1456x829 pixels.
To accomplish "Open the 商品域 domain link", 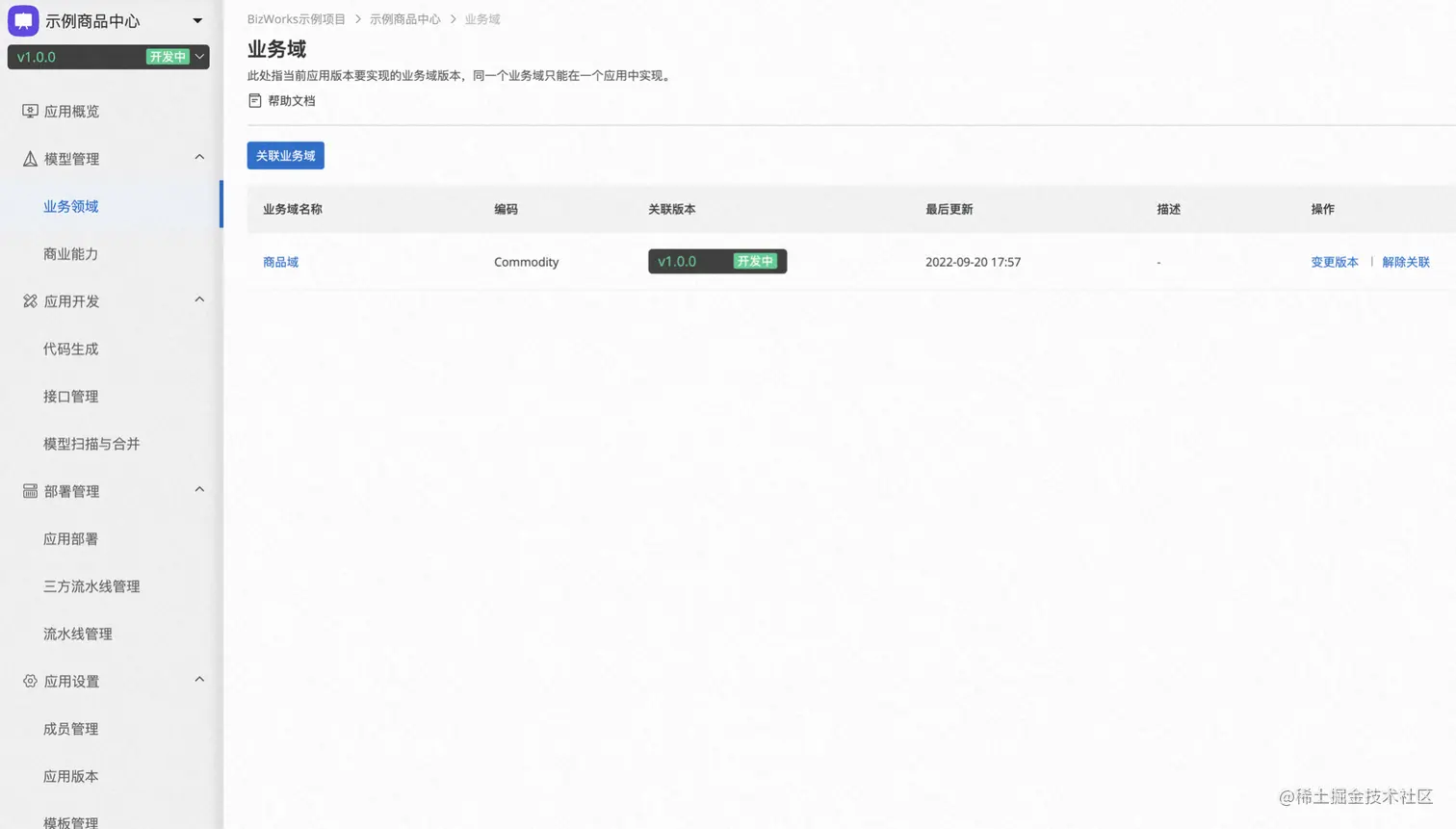I will [280, 262].
